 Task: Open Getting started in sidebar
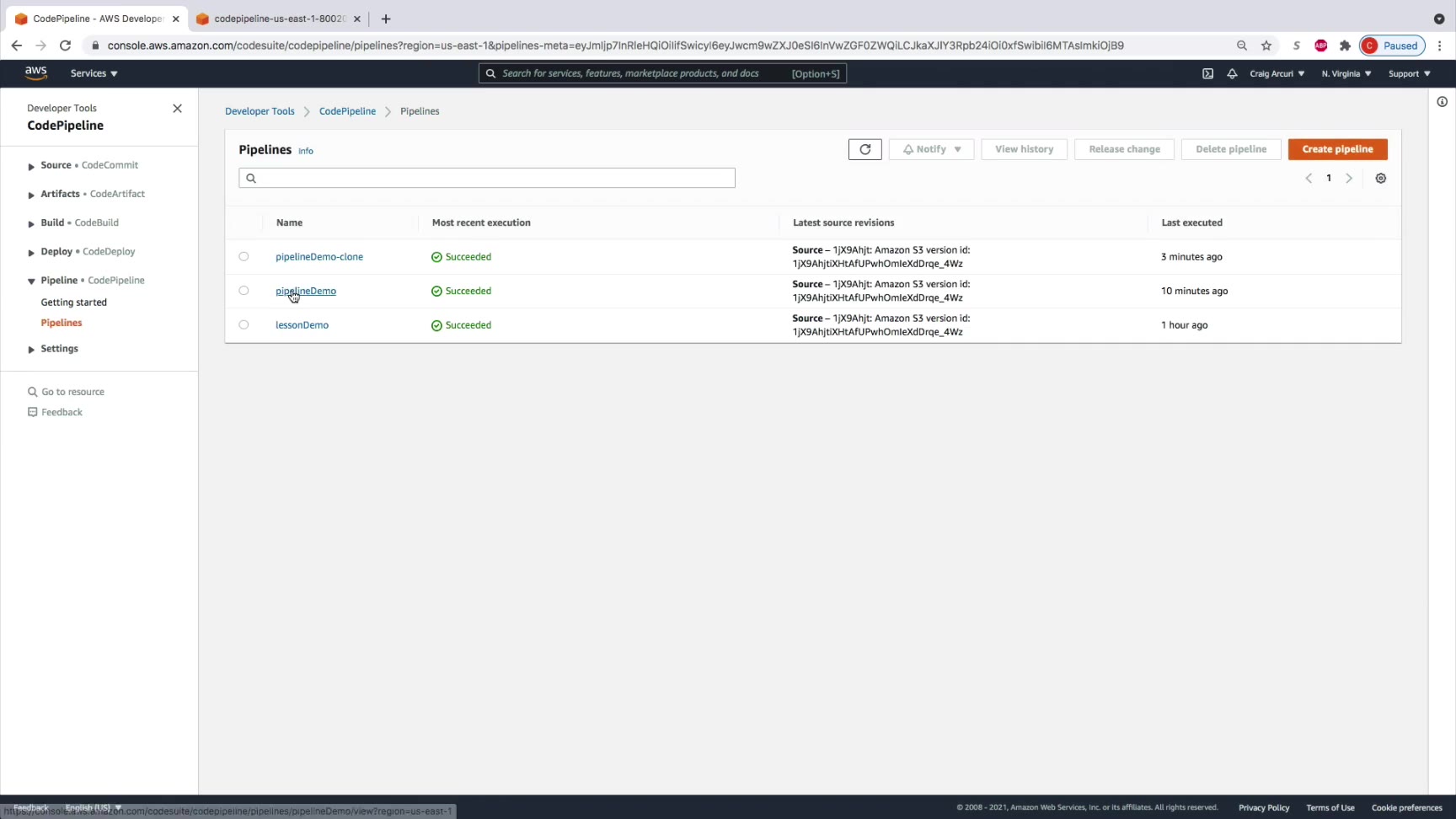tap(74, 302)
